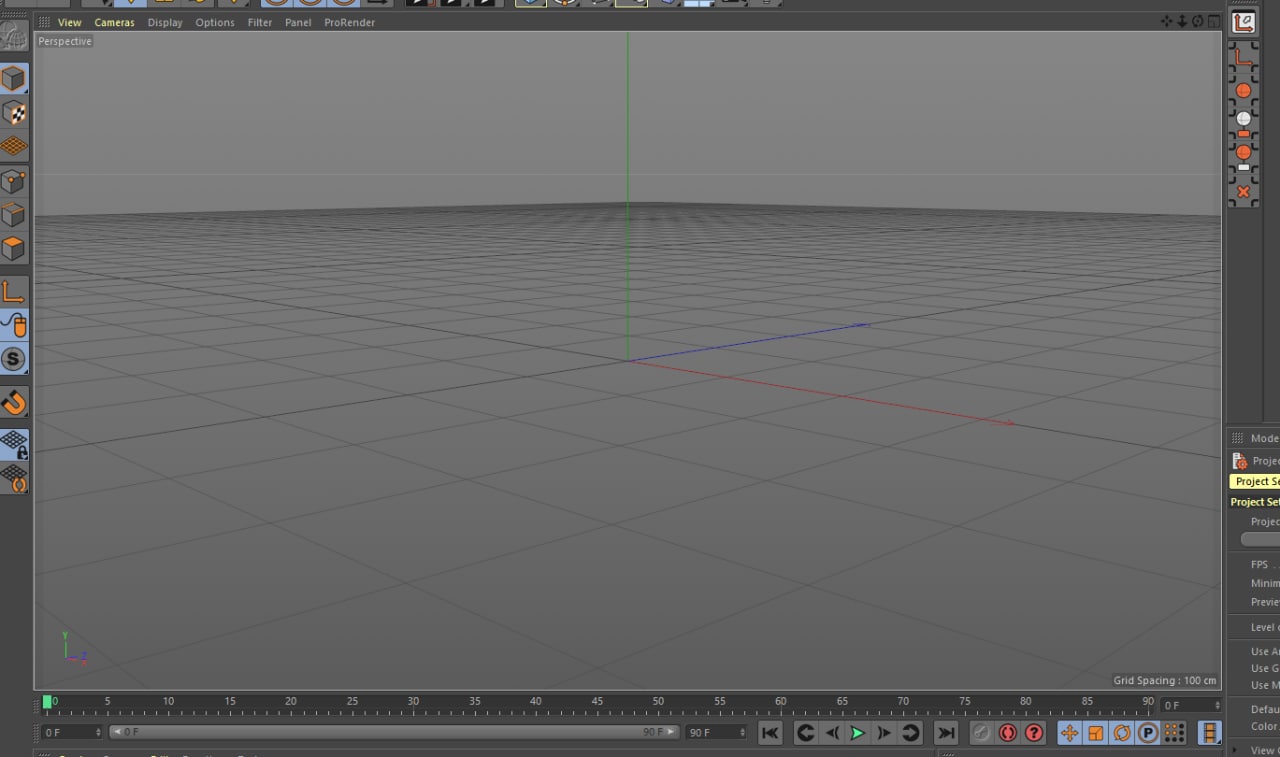Toggle Tweak mode mouse icon
The height and width of the screenshot is (757, 1280).
(x=13, y=325)
